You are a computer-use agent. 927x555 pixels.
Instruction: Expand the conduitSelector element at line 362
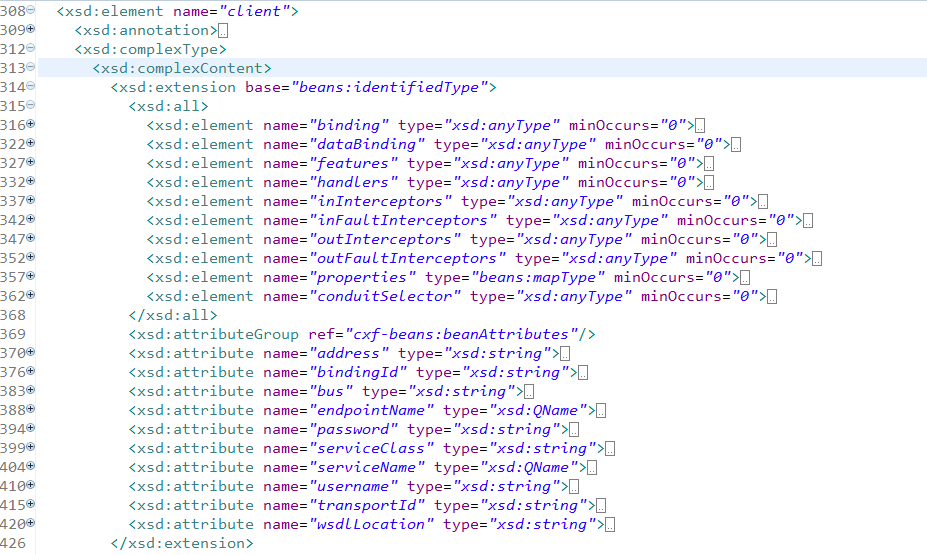tap(30, 294)
